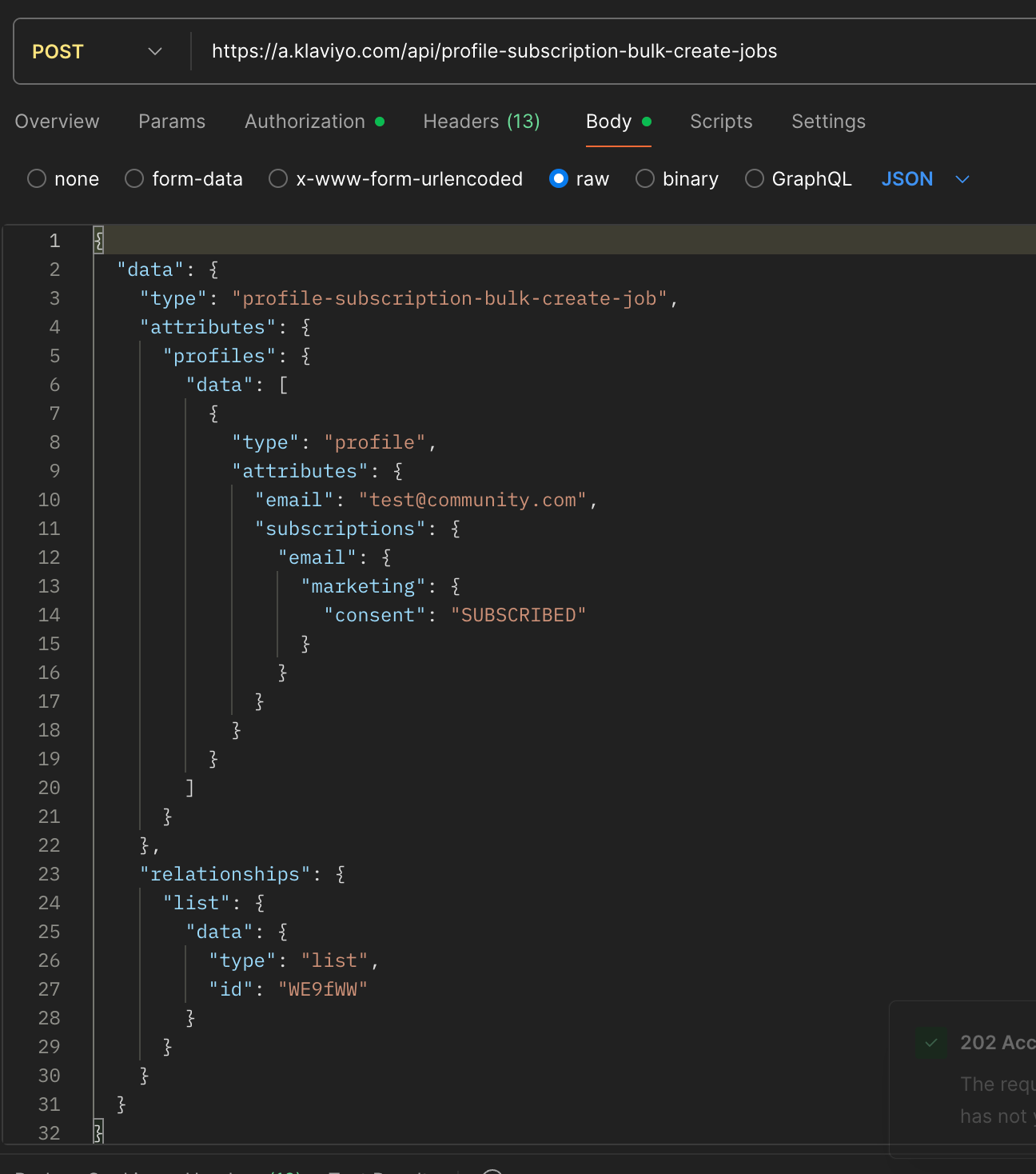Open the JSON format dropdown
The image size is (1036, 1174).
point(925,178)
